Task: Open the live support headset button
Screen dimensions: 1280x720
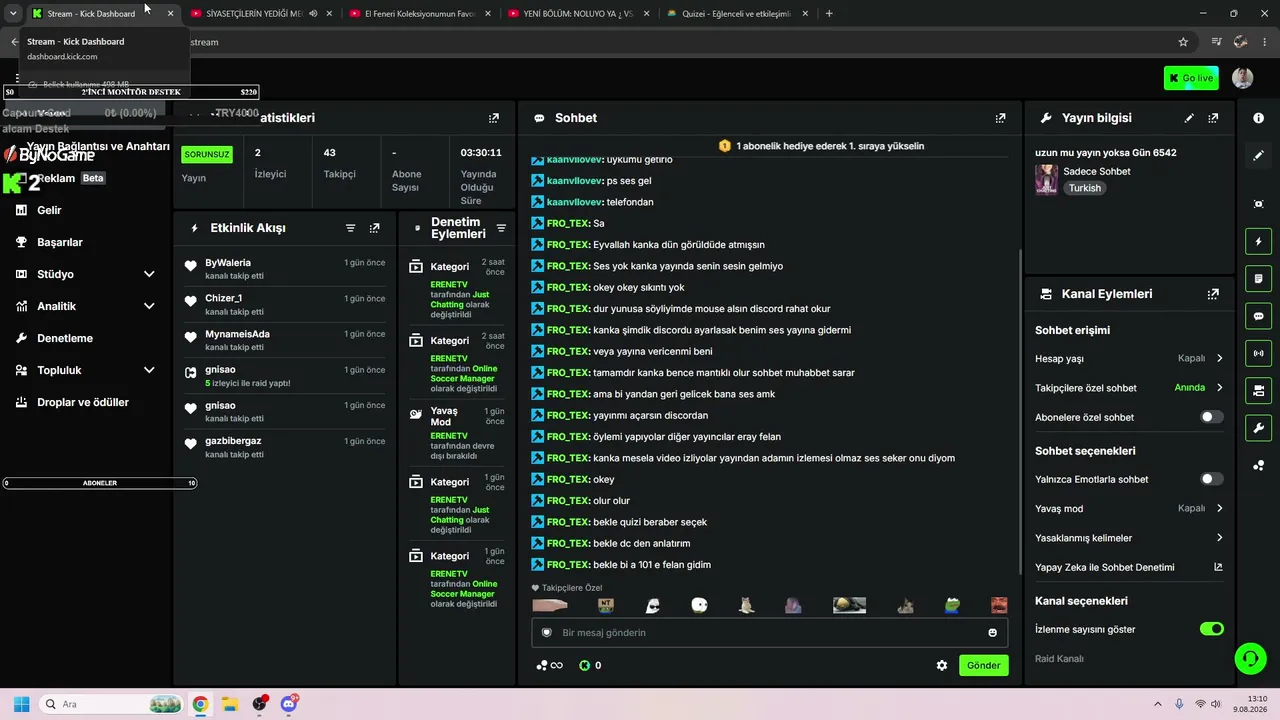Action: [1250, 658]
